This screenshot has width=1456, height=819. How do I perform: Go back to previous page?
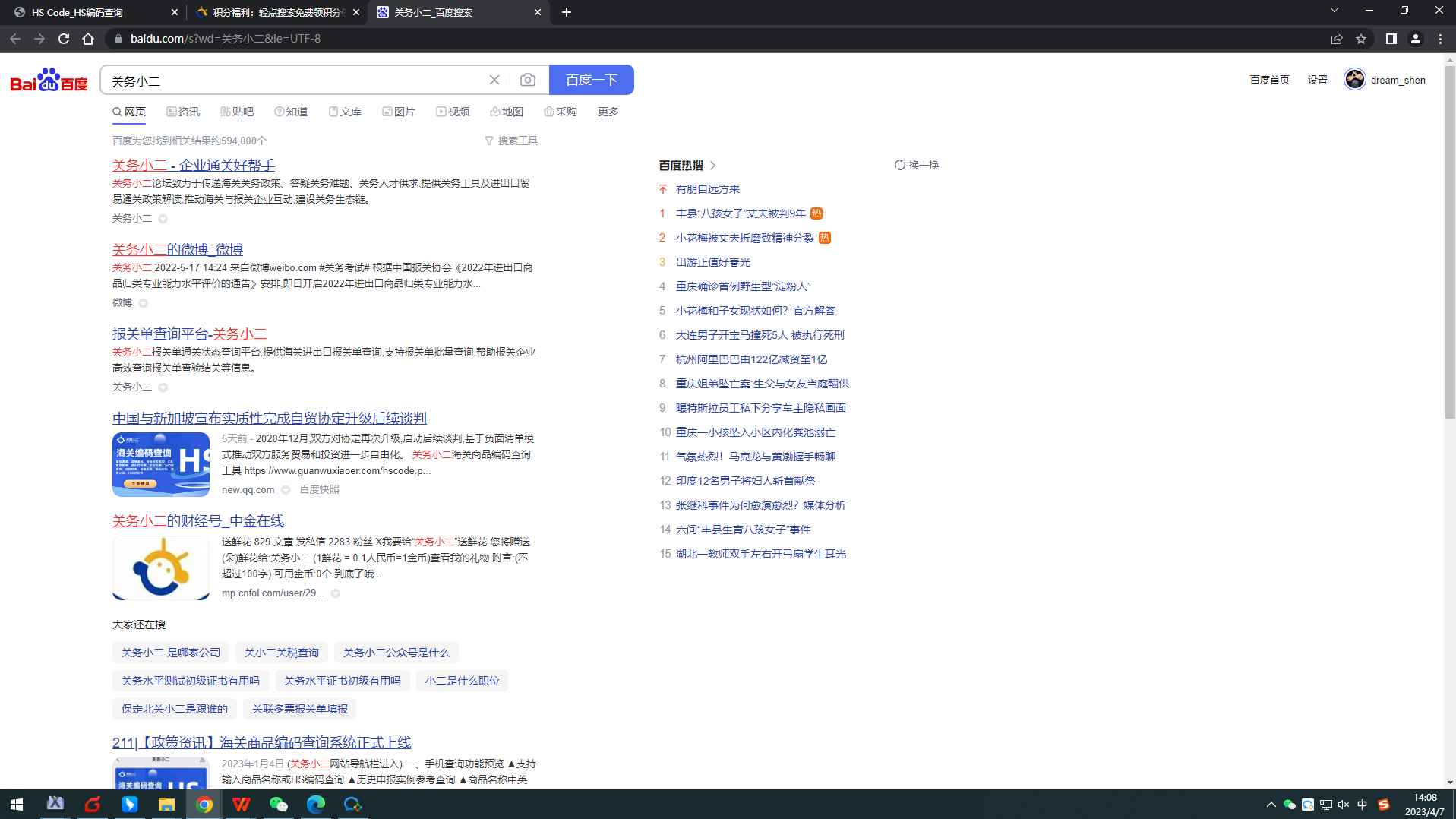coord(15,39)
